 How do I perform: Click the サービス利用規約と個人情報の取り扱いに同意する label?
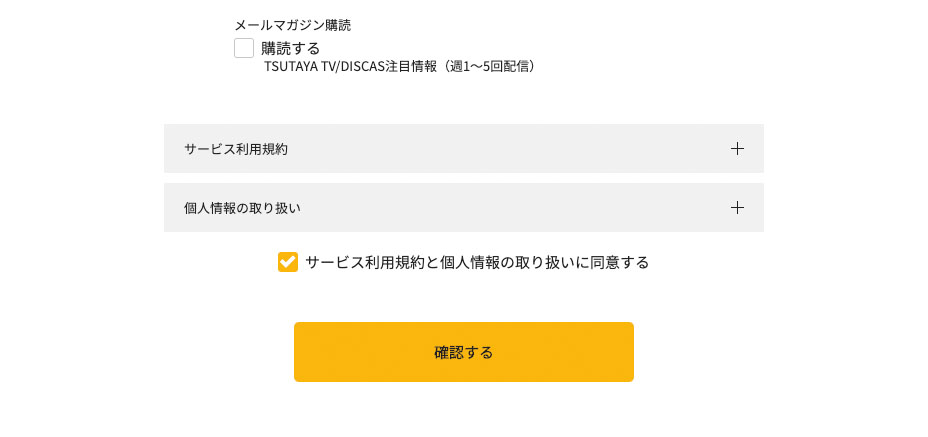click(x=477, y=262)
